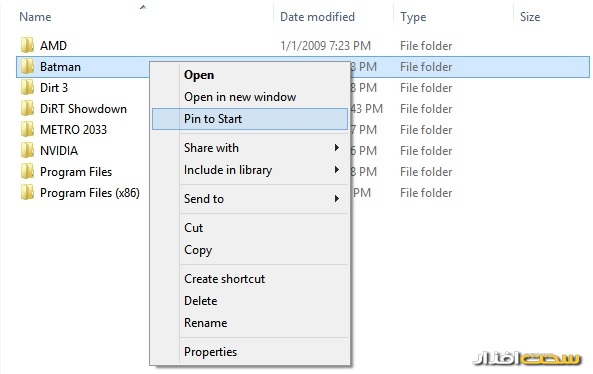Click the Dirt 3 folder icon
593x374 pixels.
point(27,87)
